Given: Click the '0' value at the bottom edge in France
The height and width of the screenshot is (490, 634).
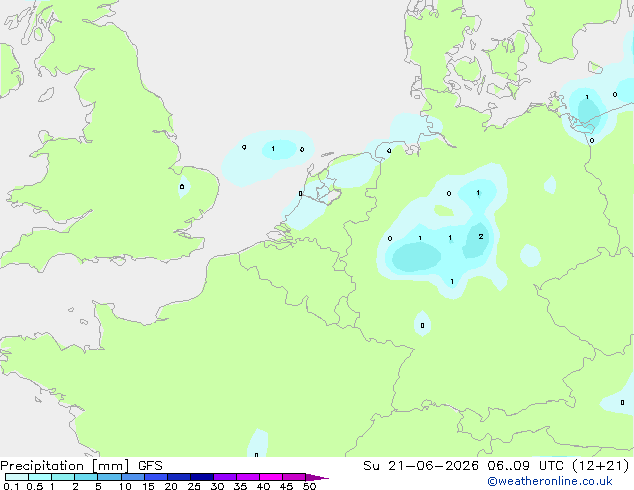Looking at the screenshot, I should (x=256, y=455).
